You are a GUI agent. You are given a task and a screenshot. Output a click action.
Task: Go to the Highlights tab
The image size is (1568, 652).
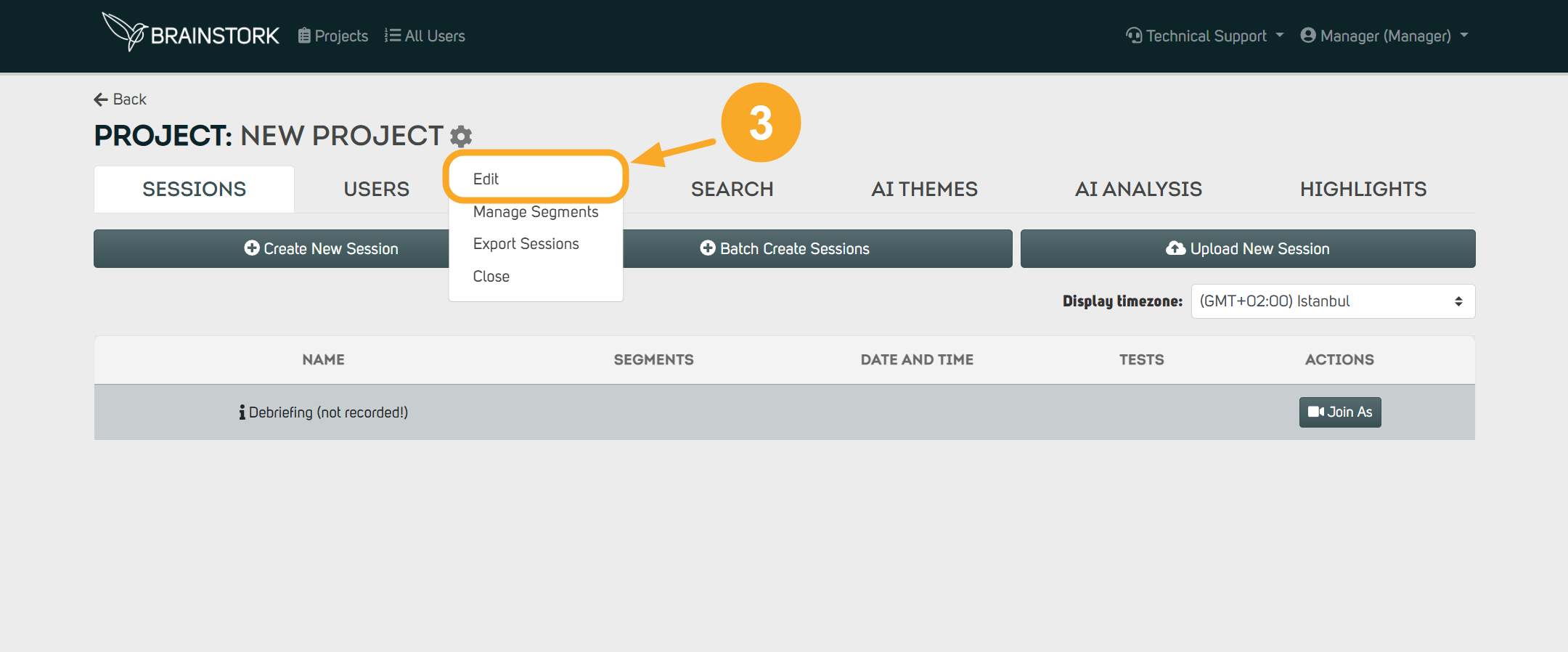[x=1363, y=190]
